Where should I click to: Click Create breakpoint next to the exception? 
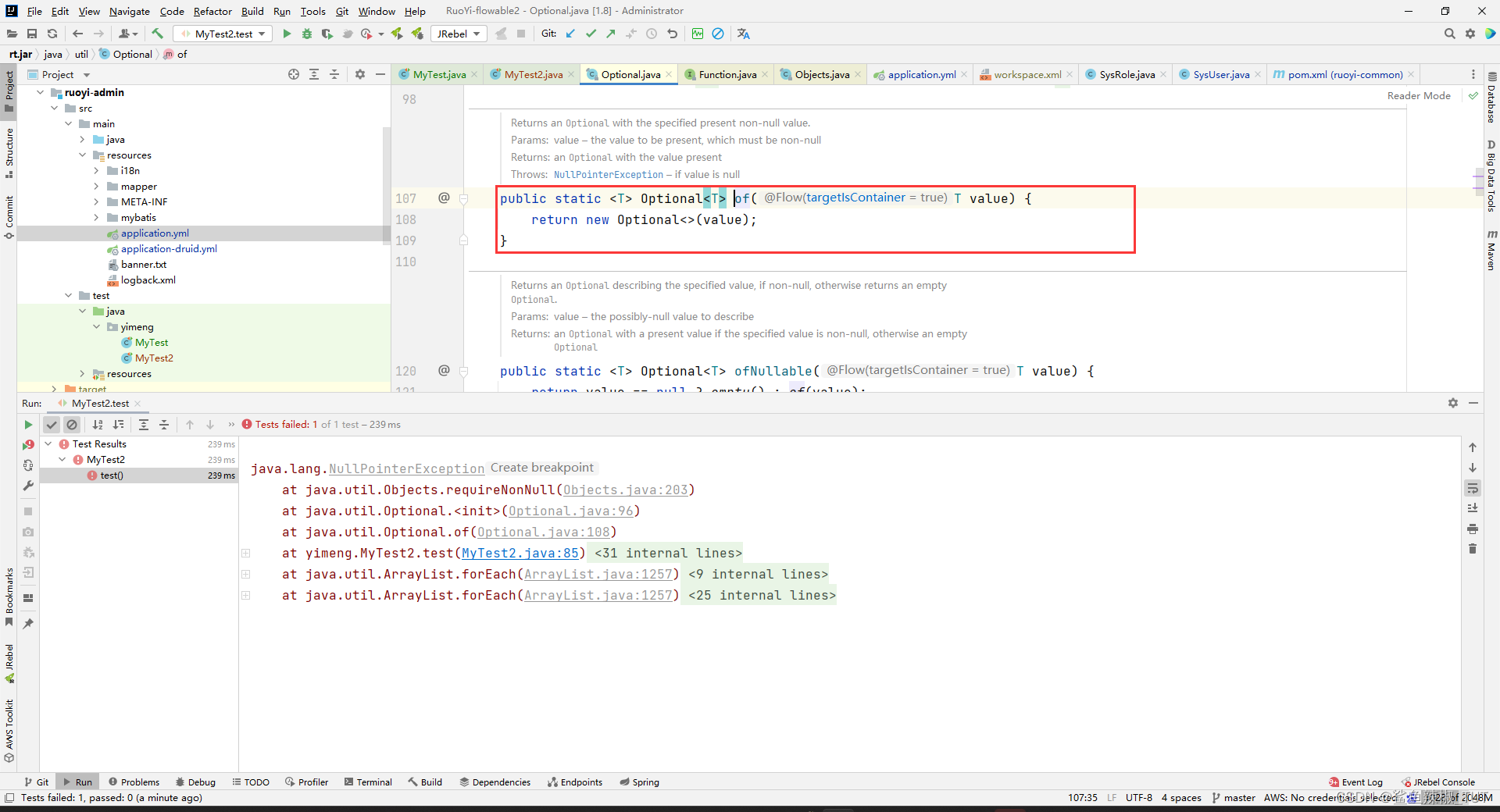pos(542,468)
